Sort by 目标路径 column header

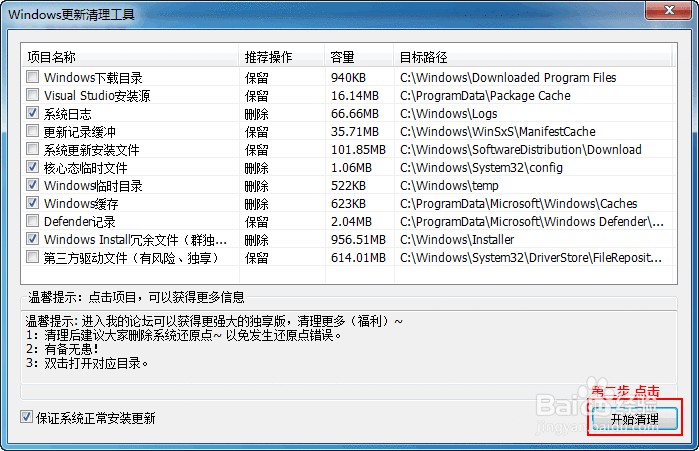[x=532, y=57]
